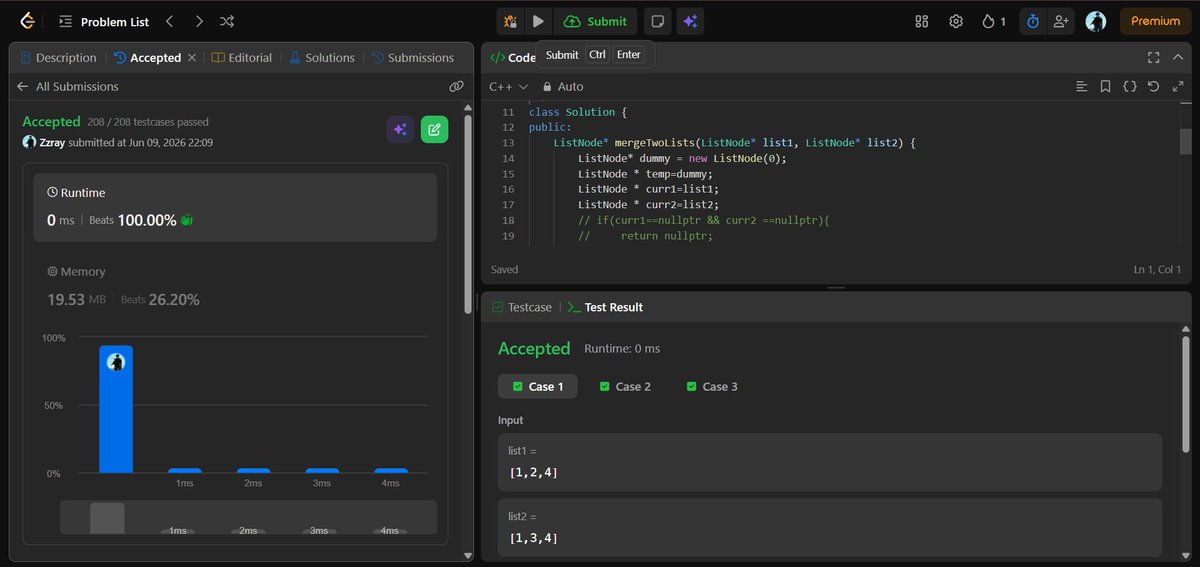The image size is (1200, 567).
Task: Click the mergeTwoLists function line
Action: pos(734,143)
